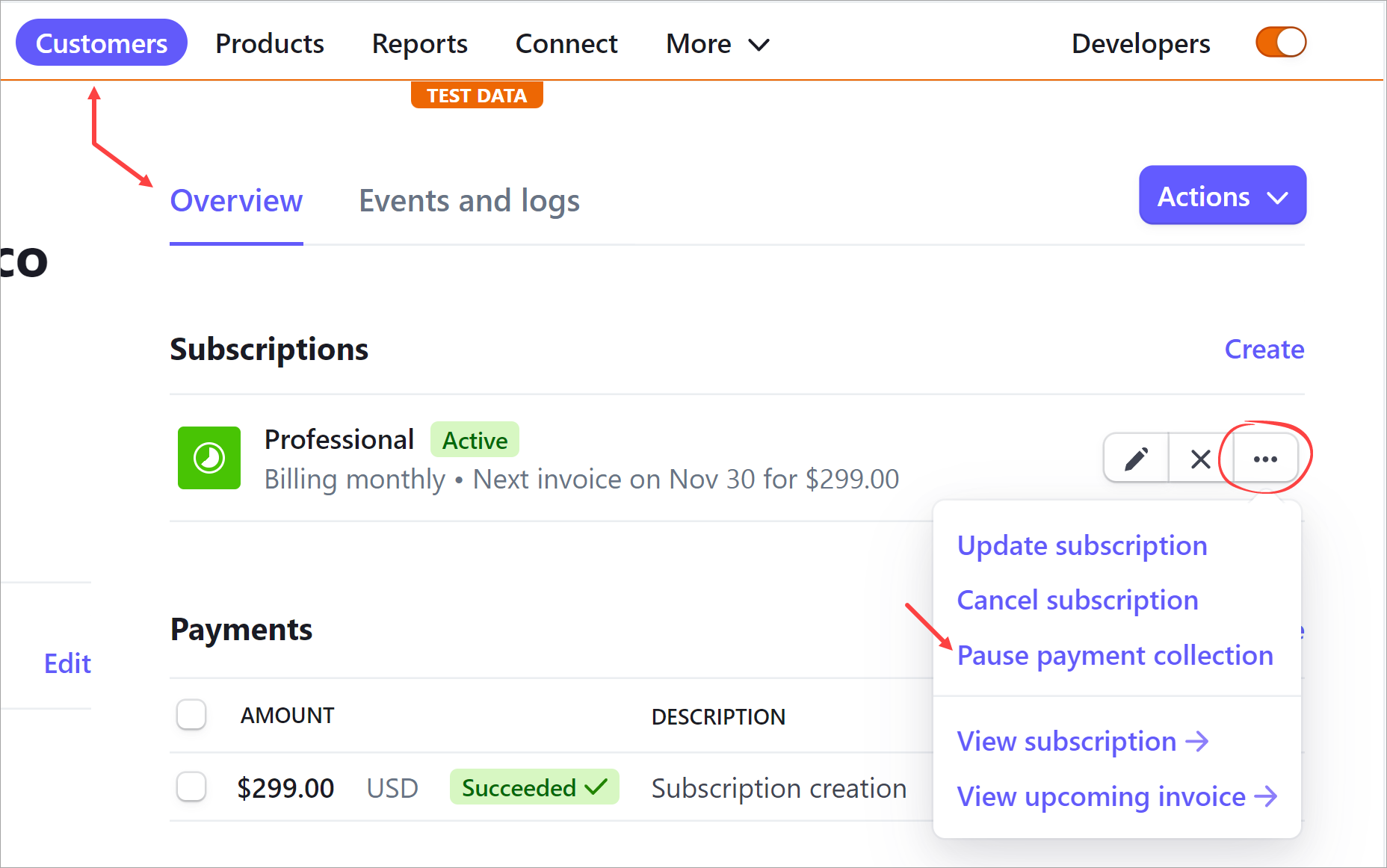
Task: Select all payments with header checkbox
Action: click(x=191, y=715)
